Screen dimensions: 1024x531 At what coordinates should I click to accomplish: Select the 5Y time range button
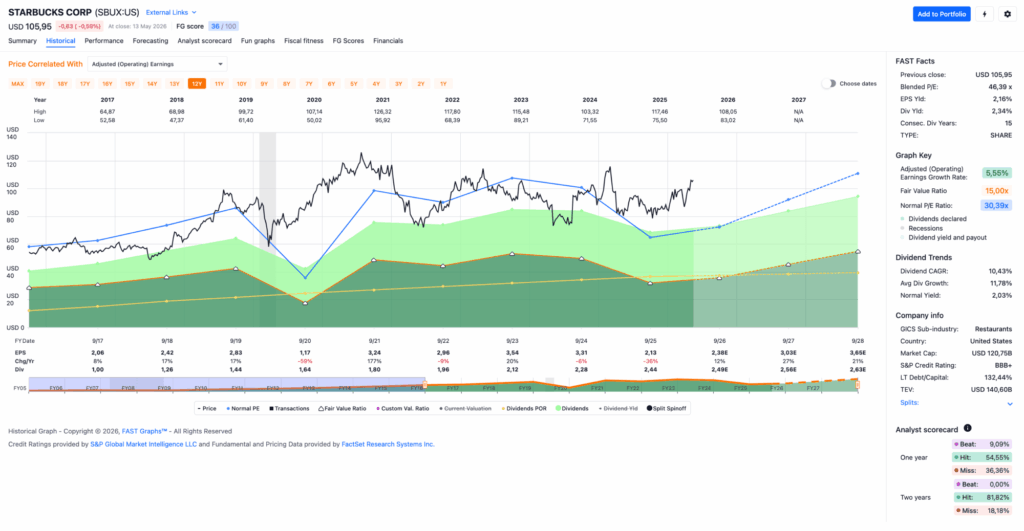[x=353, y=84]
